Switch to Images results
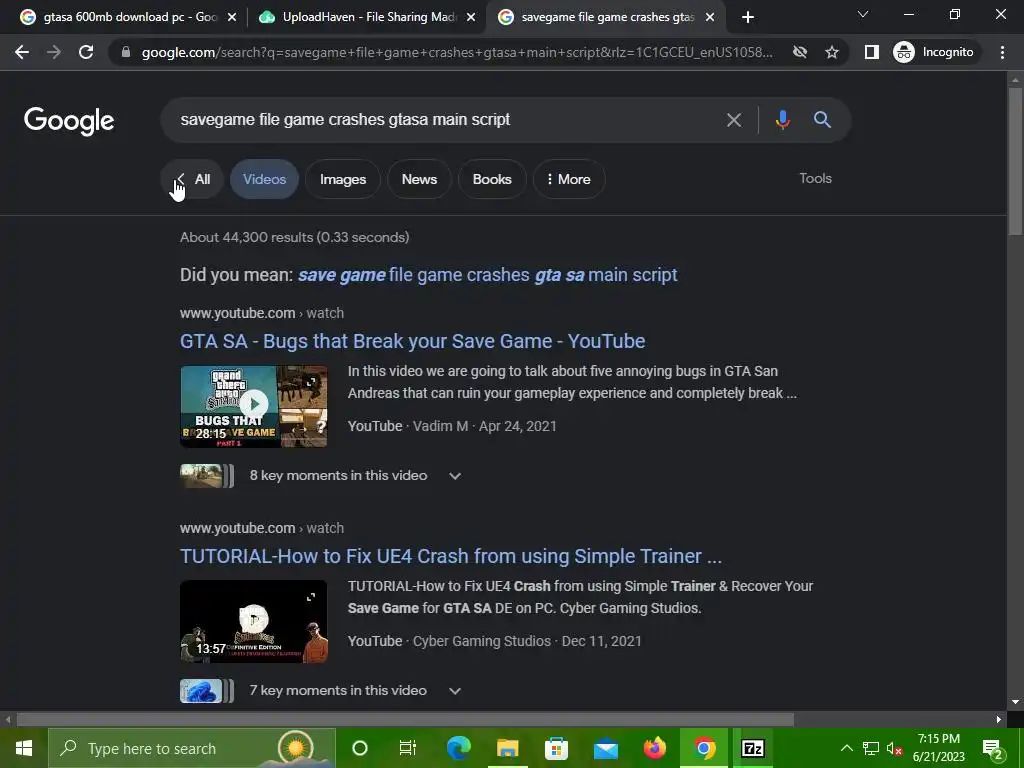This screenshot has width=1024, height=768. click(343, 179)
